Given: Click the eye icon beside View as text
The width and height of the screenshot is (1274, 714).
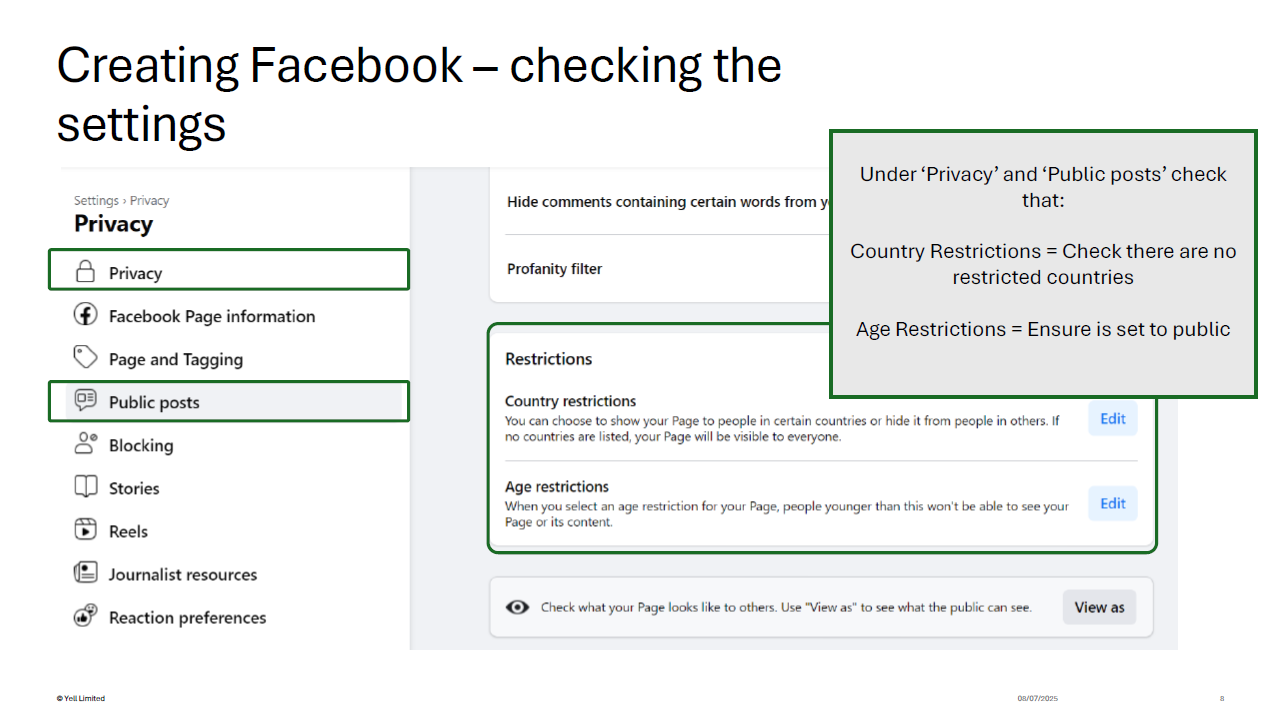Looking at the screenshot, I should click(517, 607).
